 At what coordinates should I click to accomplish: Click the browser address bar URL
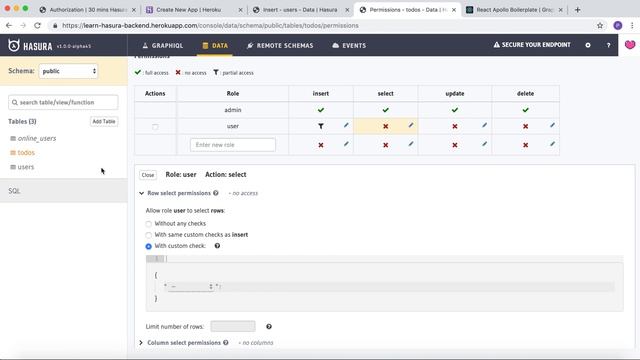(x=210, y=25)
